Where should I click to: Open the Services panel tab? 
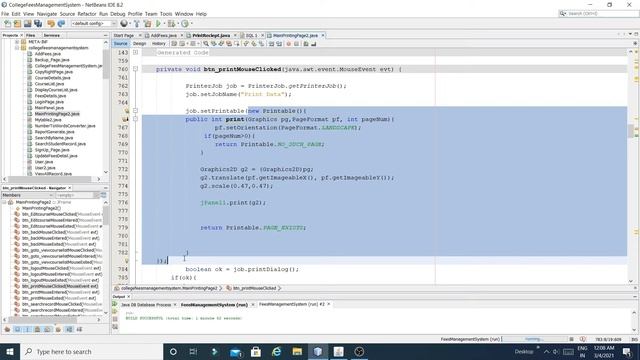(x=52, y=36)
